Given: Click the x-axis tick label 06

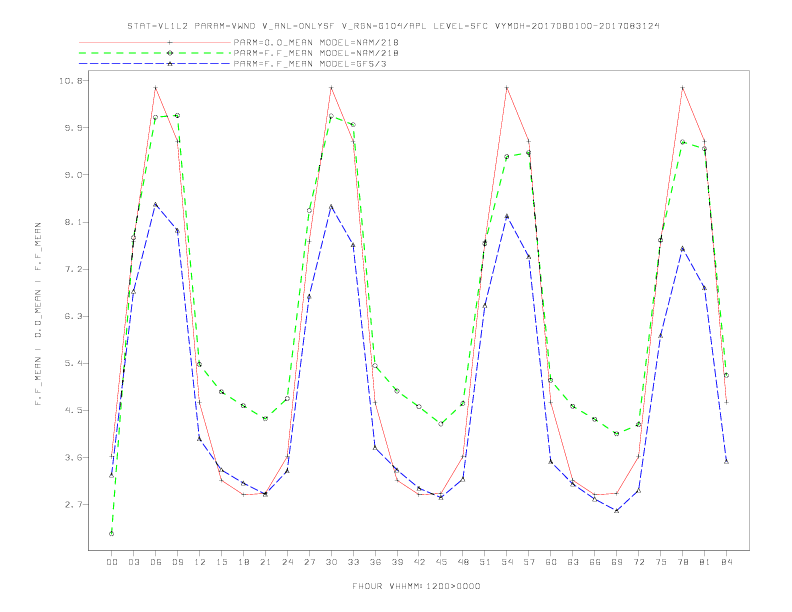Looking at the screenshot, I should (x=156, y=562).
